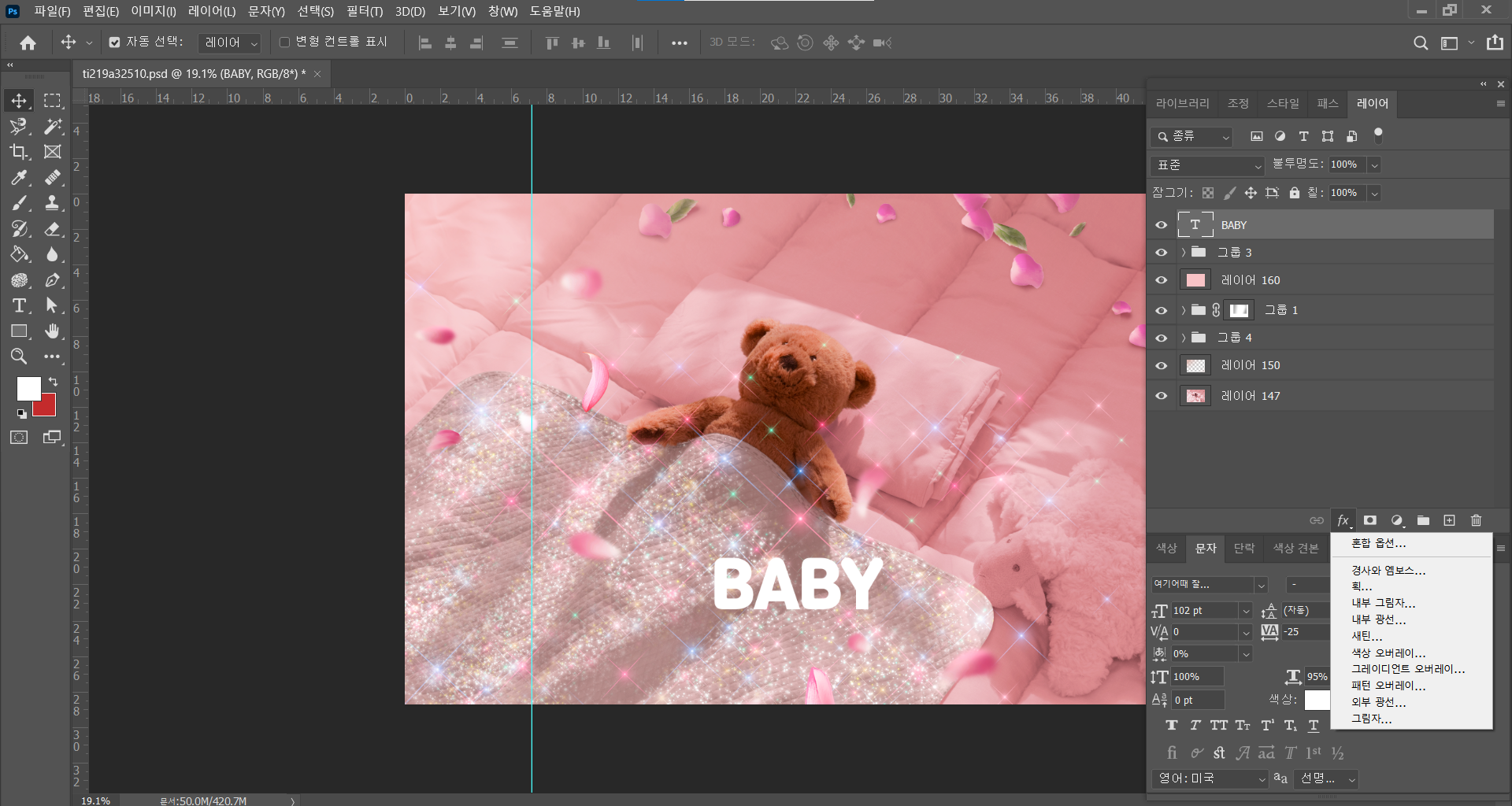Expand the 그룹 3 layer group
This screenshot has height=806, width=1512.
(1183, 253)
